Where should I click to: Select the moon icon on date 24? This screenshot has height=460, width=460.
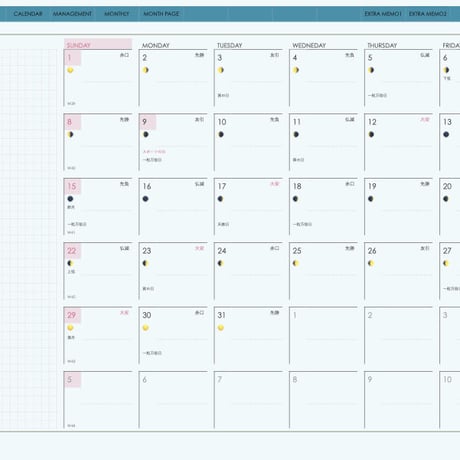point(221,263)
